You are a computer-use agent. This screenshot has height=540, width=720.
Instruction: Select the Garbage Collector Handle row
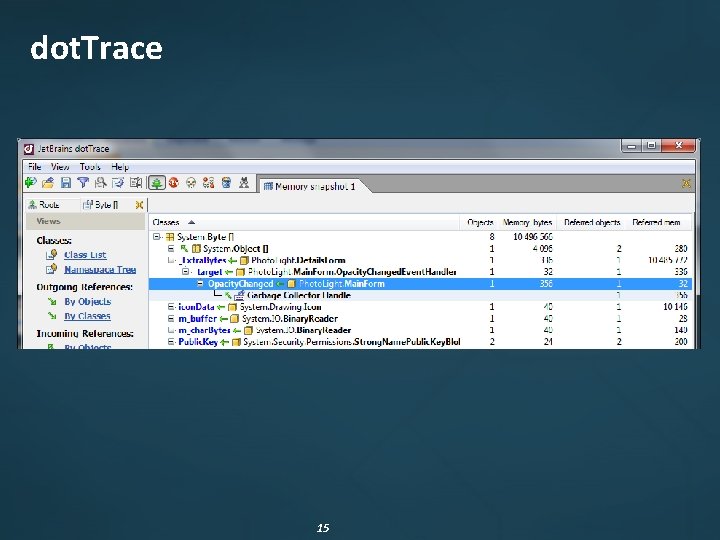420,295
